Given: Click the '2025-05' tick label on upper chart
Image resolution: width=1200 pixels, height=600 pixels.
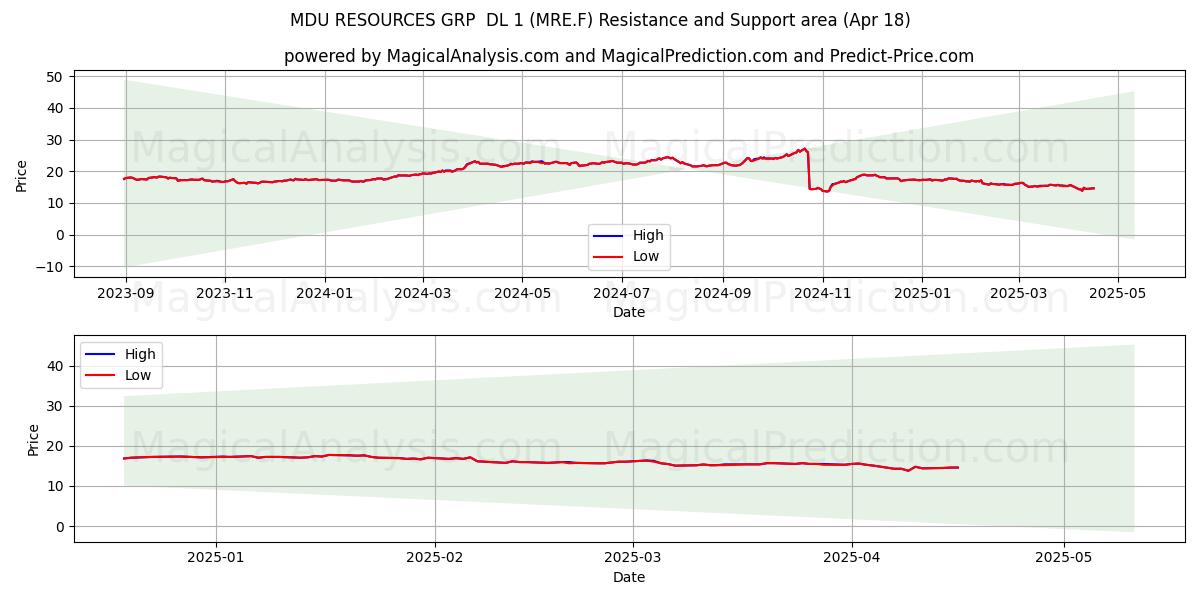Looking at the screenshot, I should point(1118,294).
